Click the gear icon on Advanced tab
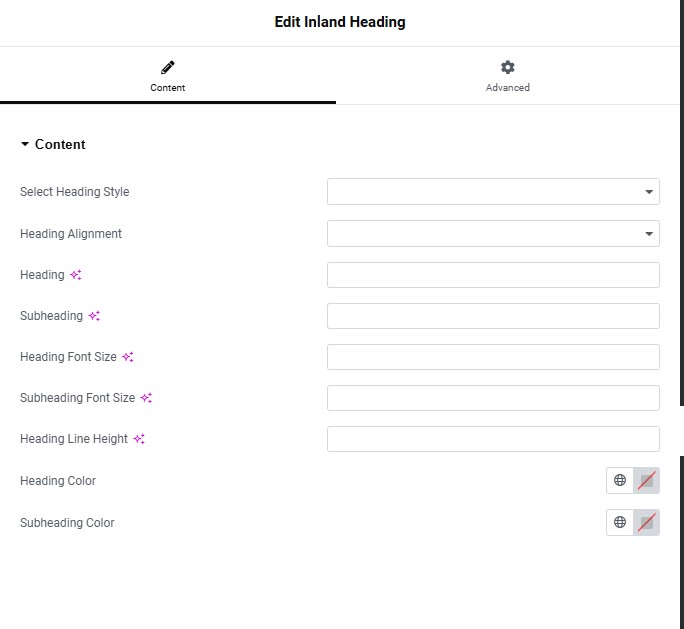 [507, 67]
